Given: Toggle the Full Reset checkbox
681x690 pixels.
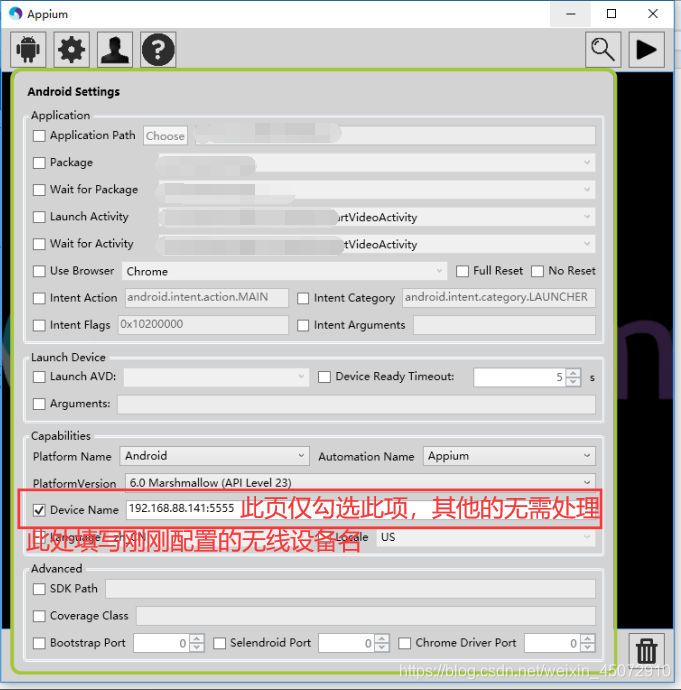Looking at the screenshot, I should point(462,271).
